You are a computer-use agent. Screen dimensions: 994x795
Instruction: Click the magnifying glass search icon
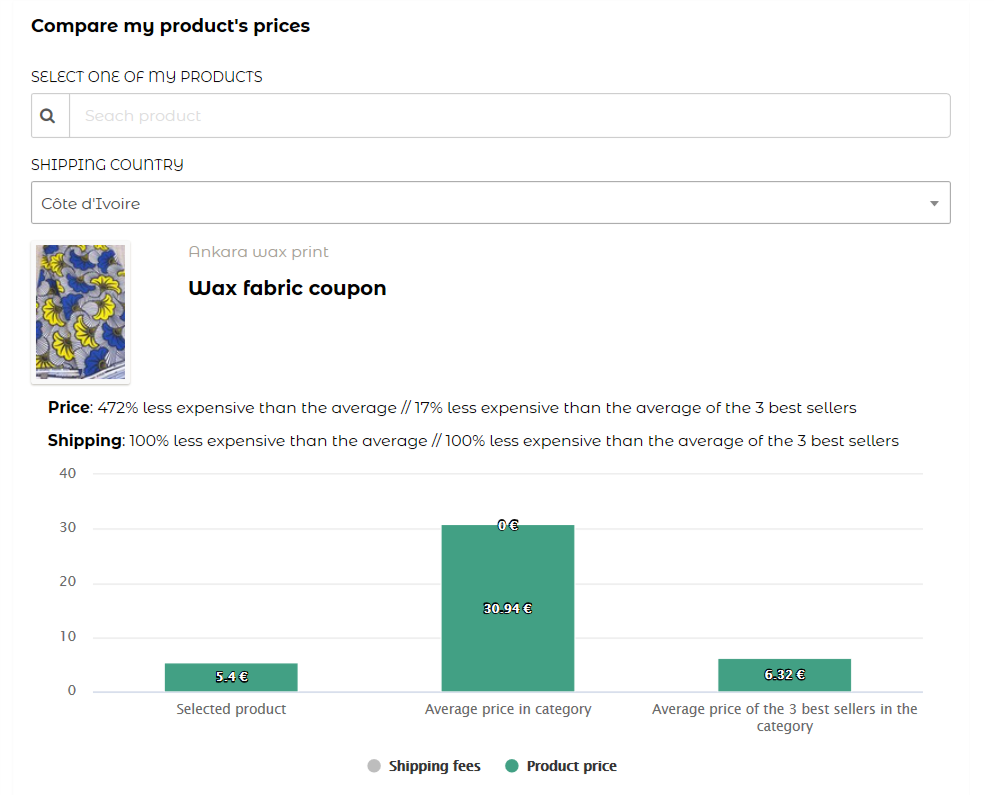point(48,116)
